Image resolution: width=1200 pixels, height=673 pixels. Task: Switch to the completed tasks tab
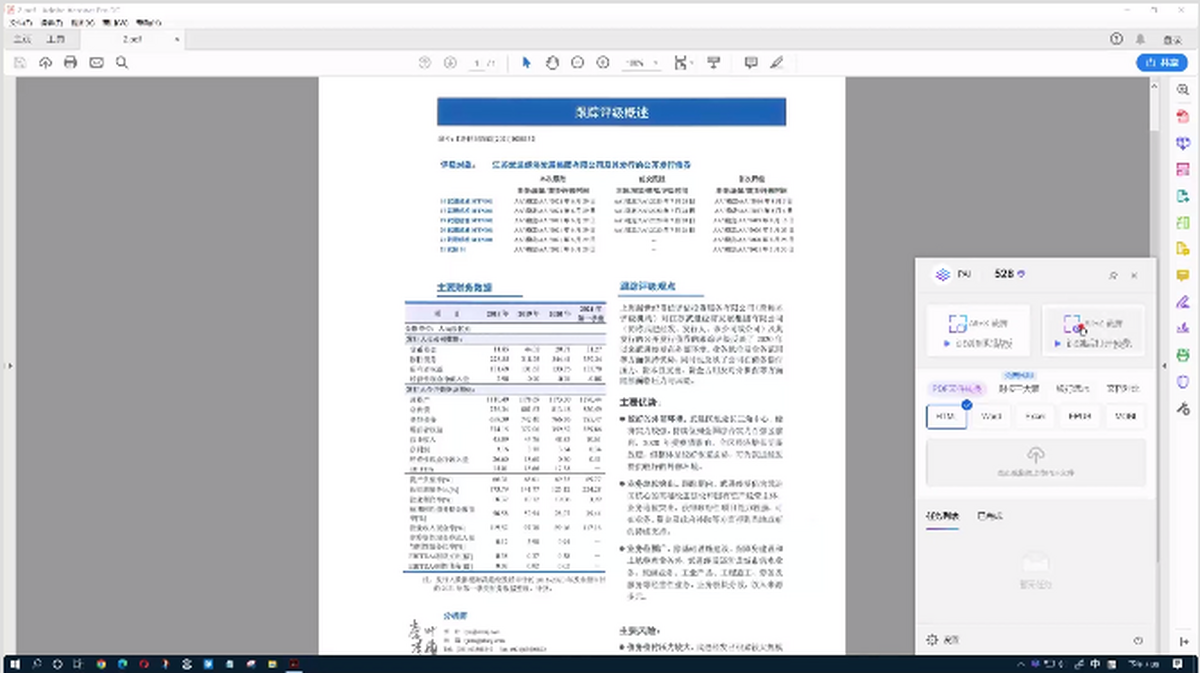[x=988, y=516]
